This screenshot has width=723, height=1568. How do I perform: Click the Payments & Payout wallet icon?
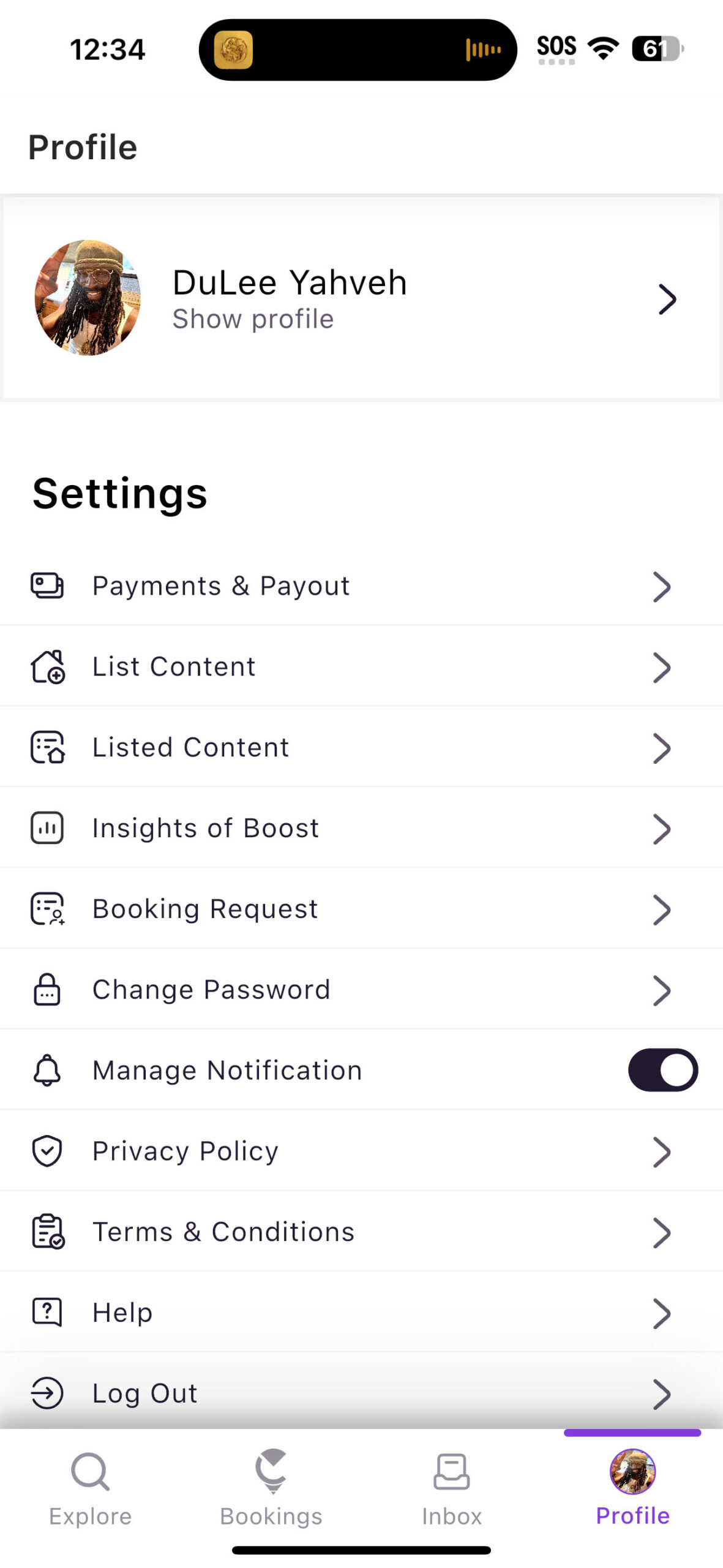tap(47, 586)
